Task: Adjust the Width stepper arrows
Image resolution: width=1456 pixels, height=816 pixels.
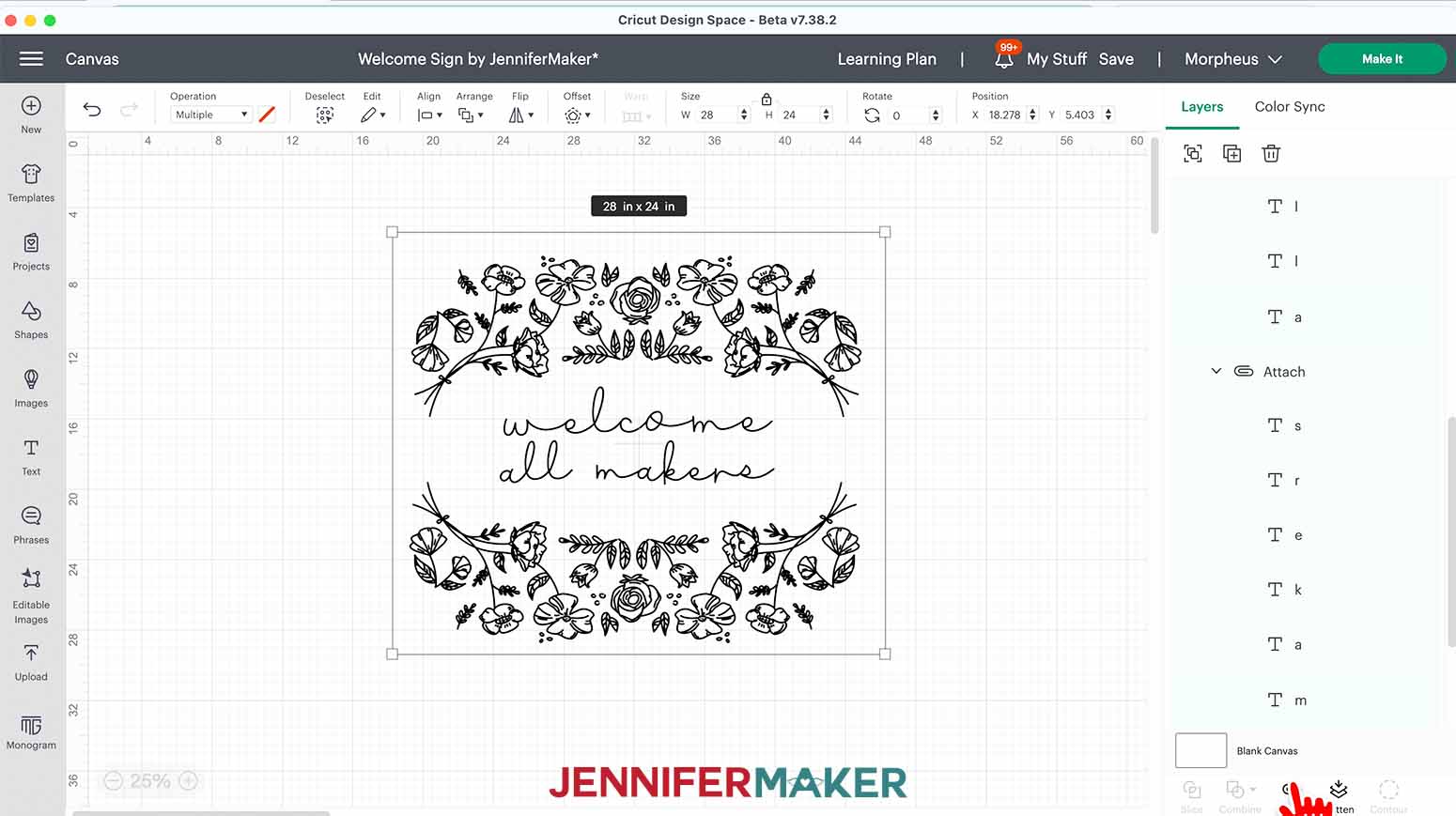Action: (744, 115)
